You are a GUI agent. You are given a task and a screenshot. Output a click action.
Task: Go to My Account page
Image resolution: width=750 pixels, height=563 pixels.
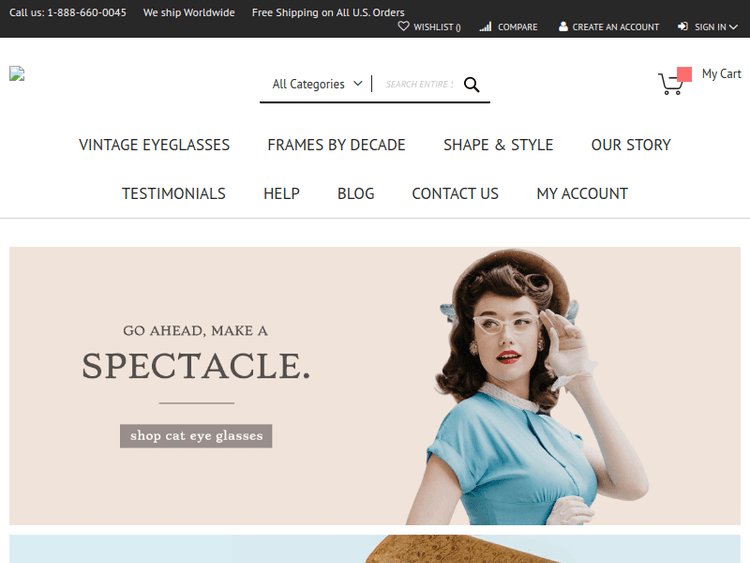(582, 194)
